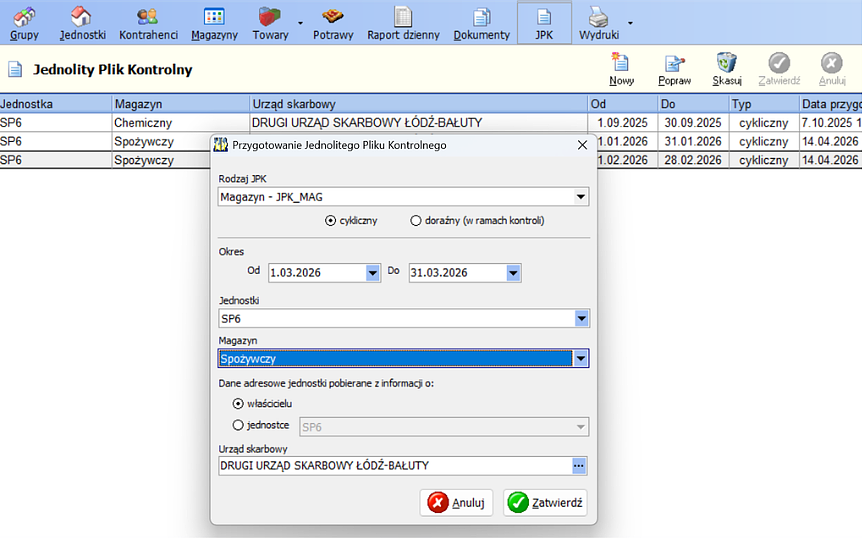Select the cykliczny radio option
The image size is (864, 540).
click(331, 221)
